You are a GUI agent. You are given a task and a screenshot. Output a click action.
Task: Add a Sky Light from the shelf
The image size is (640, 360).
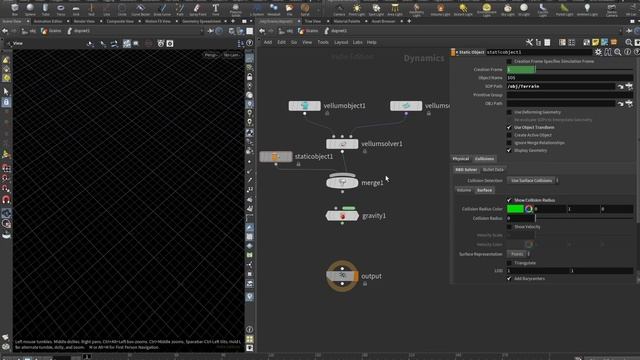tap(508, 9)
